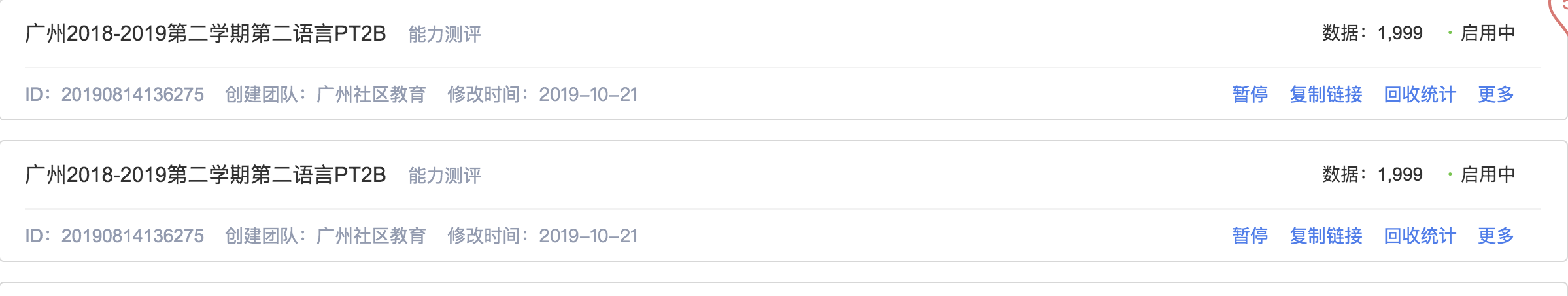This screenshot has width=1568, height=296.
Task: Open second 广州2018-2019第二学期第二语言PT2B survey title
Action: (205, 175)
